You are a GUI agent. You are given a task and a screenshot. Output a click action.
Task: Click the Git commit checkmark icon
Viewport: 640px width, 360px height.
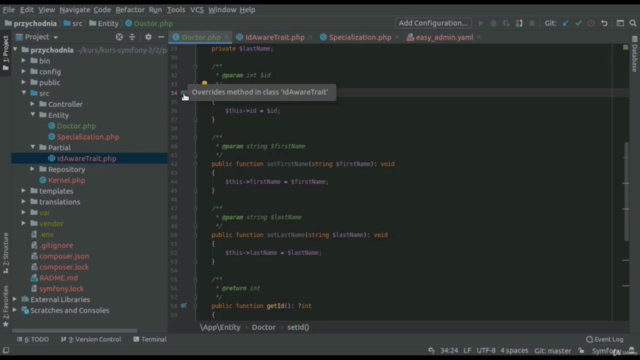coord(578,23)
